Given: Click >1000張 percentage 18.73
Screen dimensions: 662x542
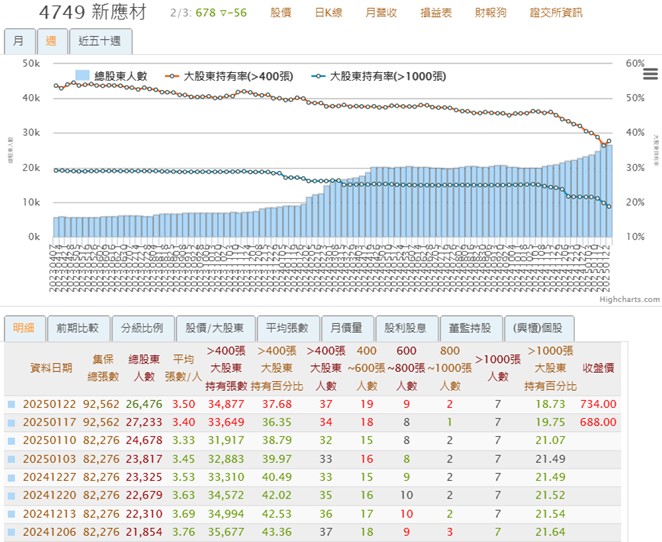Looking at the screenshot, I should click(x=550, y=404).
